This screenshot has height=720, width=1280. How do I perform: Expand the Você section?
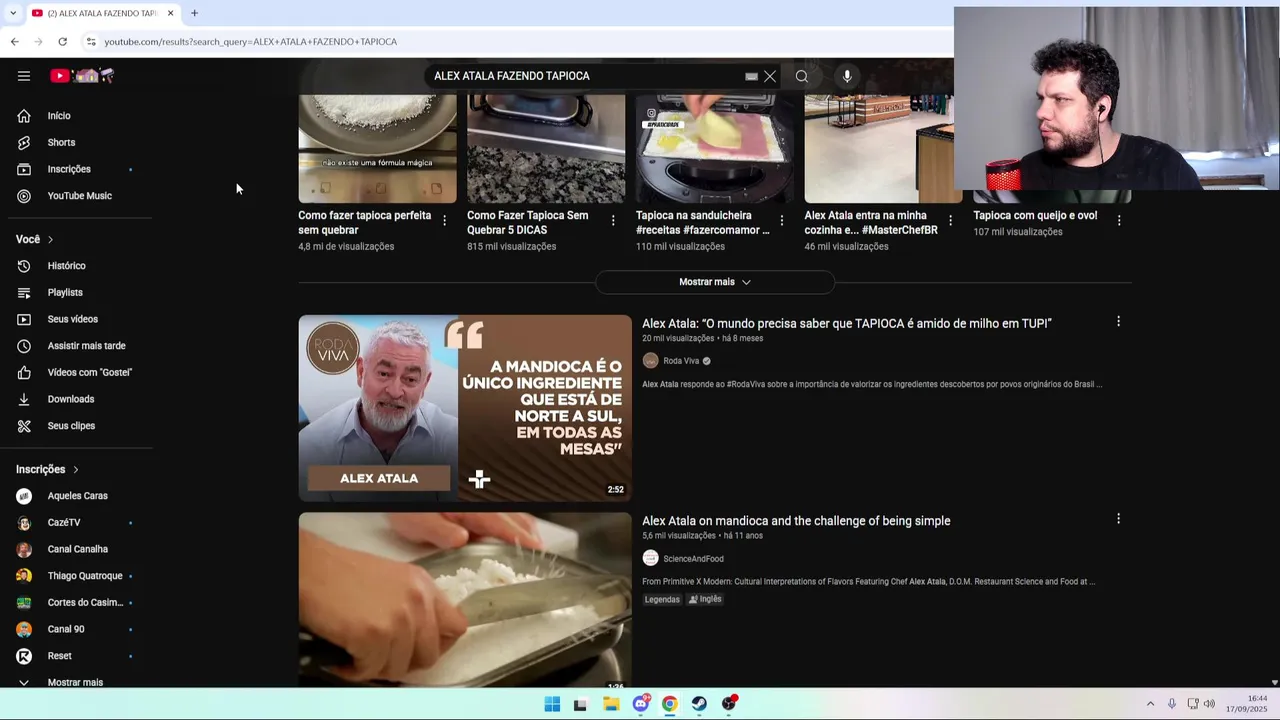[x=35, y=239]
